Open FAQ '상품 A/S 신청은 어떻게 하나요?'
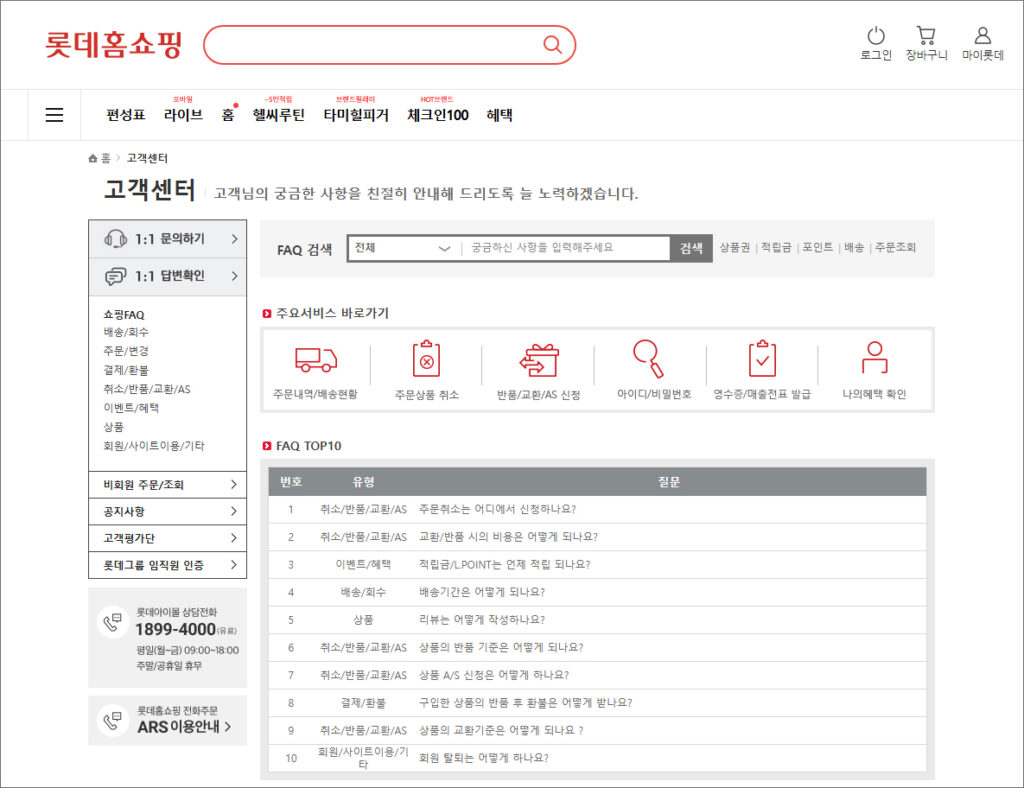This screenshot has width=1024, height=788. [494, 675]
